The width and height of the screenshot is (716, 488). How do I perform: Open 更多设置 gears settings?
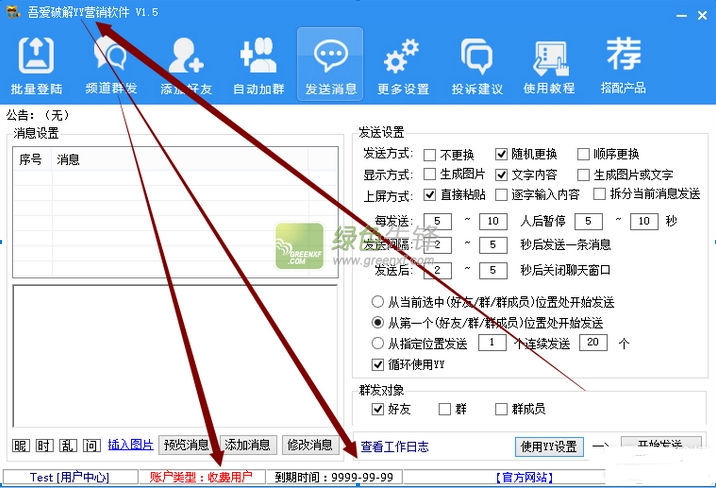click(x=403, y=65)
